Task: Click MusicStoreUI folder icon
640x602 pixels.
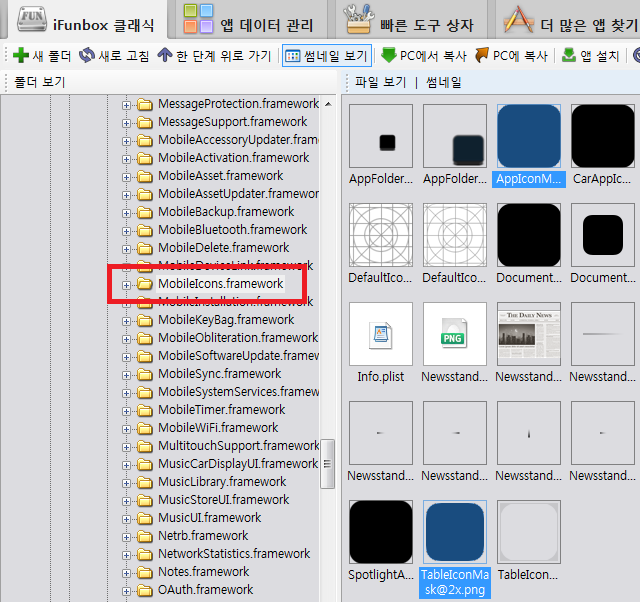Action: [x=144, y=500]
